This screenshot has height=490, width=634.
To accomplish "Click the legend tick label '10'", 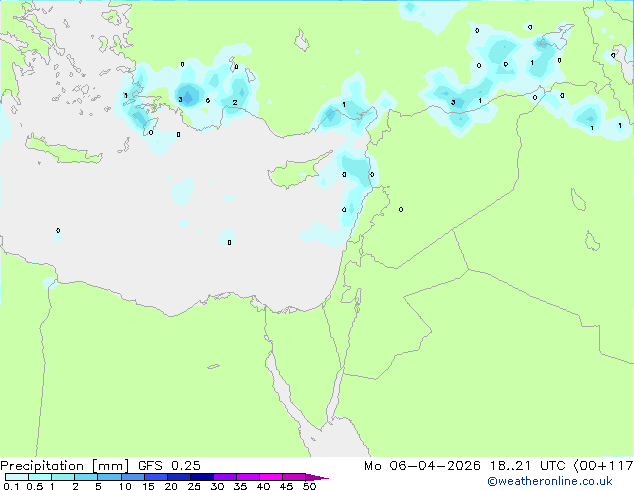I will tap(125, 486).
